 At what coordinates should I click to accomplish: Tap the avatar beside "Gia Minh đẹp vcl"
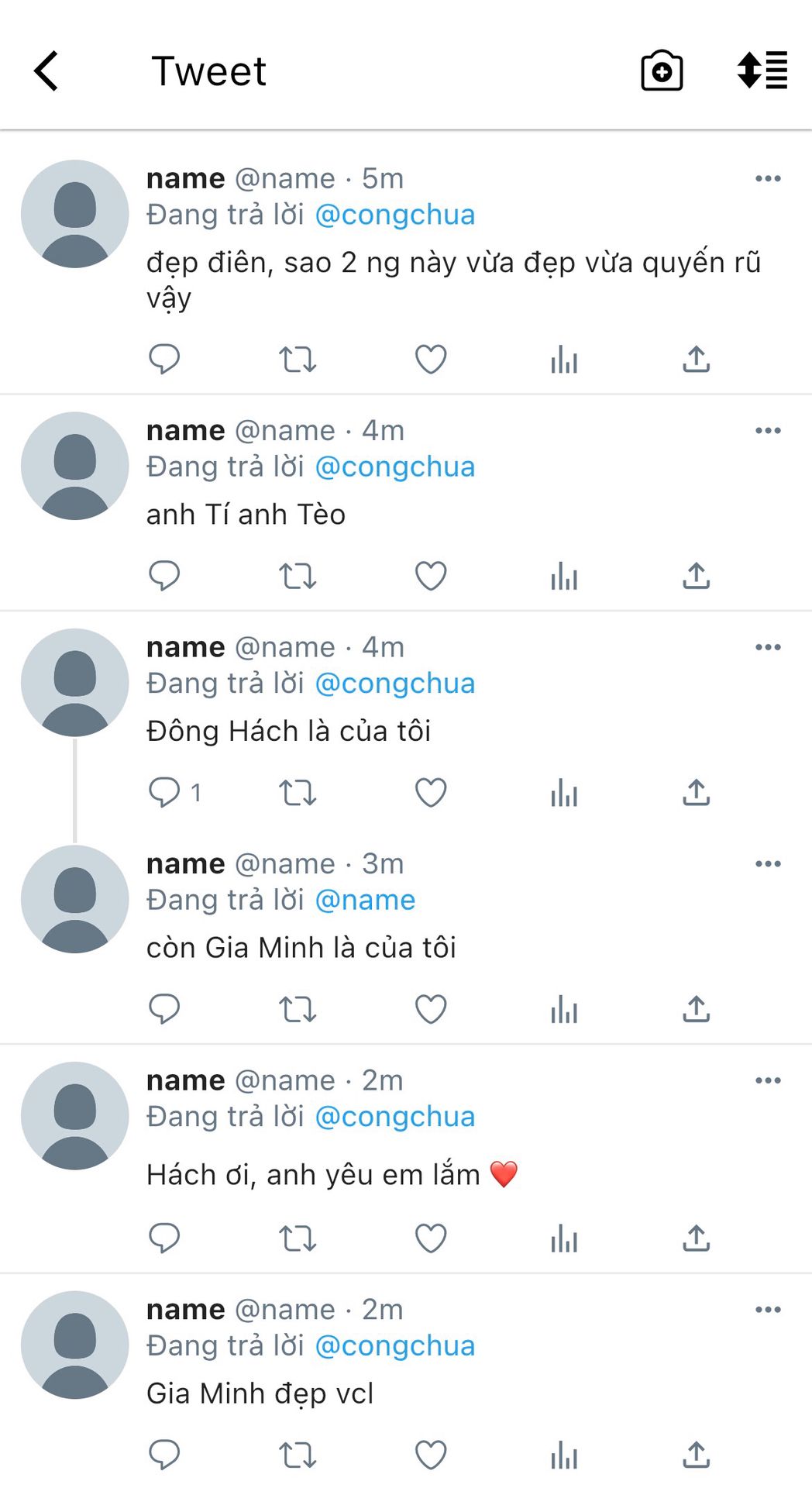click(75, 1345)
